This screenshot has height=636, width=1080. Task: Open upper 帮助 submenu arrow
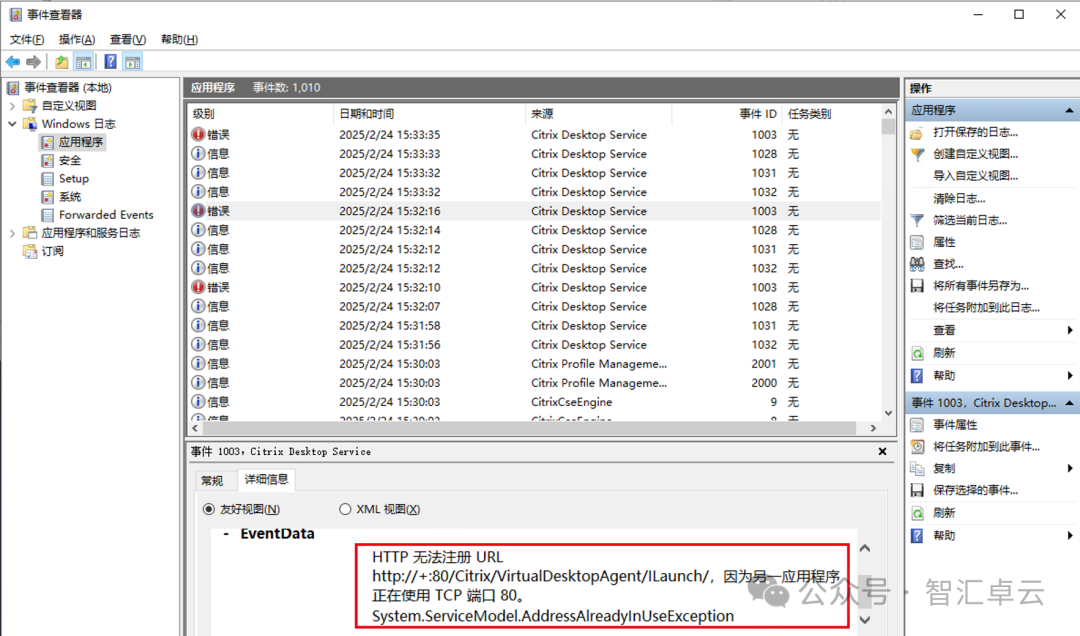(1070, 376)
